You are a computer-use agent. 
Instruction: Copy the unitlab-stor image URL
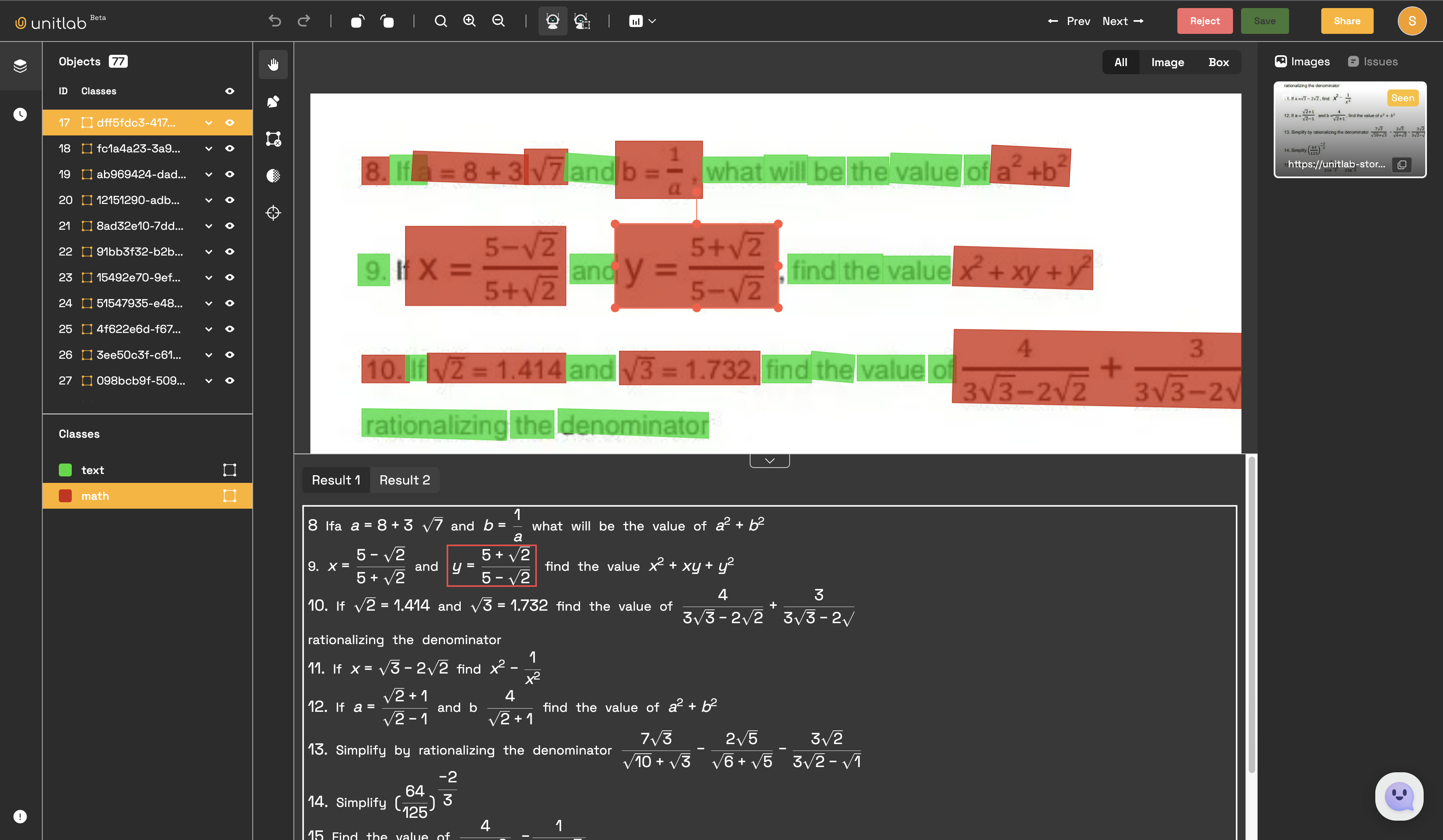tap(1402, 165)
